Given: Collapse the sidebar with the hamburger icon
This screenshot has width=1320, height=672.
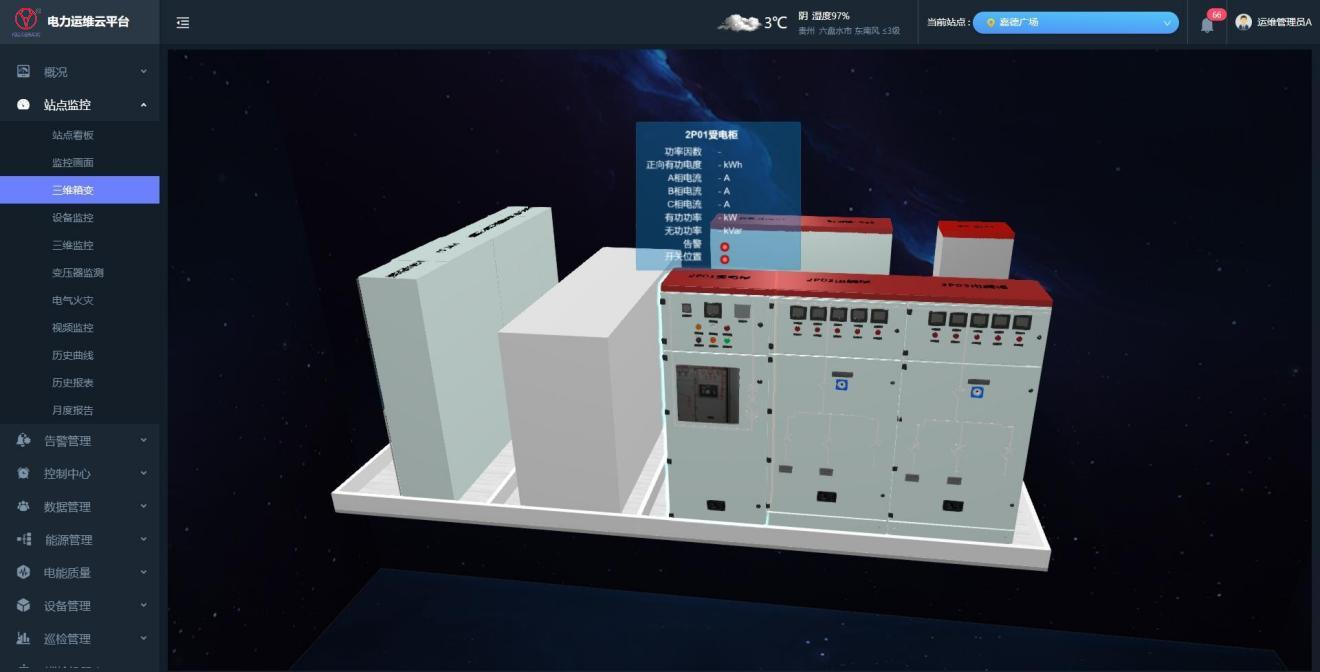Looking at the screenshot, I should [183, 23].
